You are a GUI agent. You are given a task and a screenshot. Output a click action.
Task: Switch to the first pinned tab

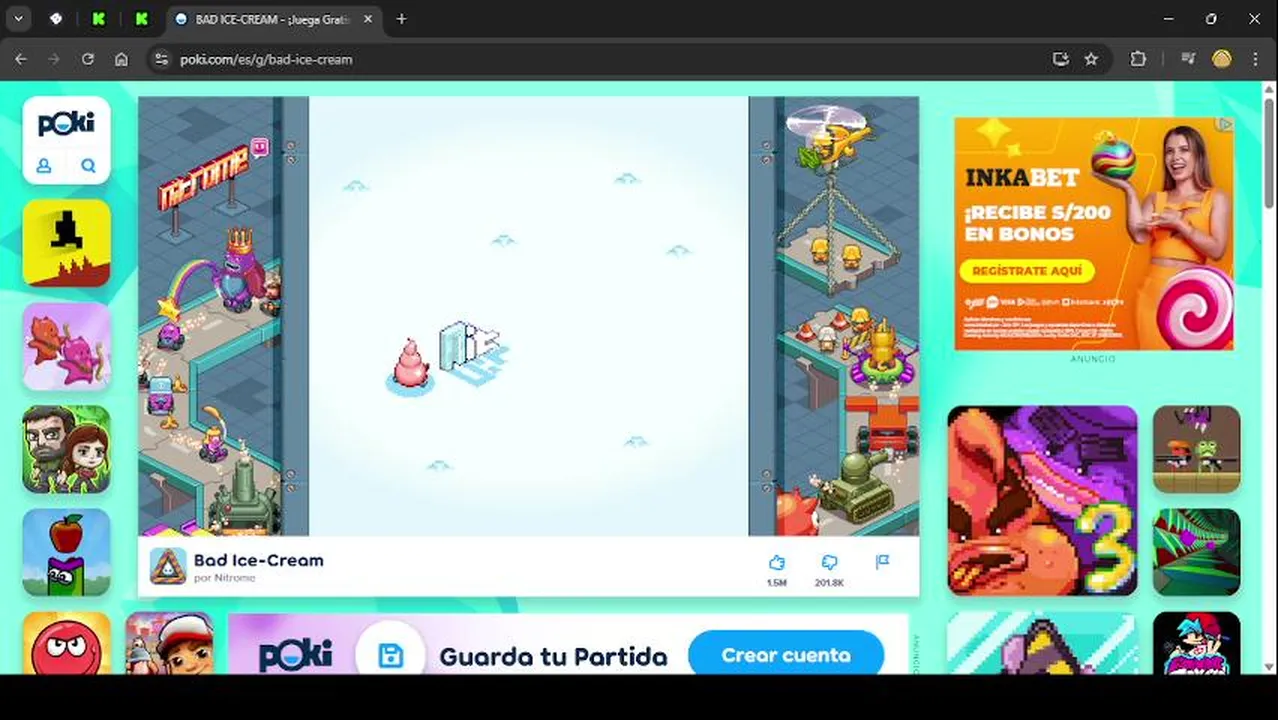[56, 18]
